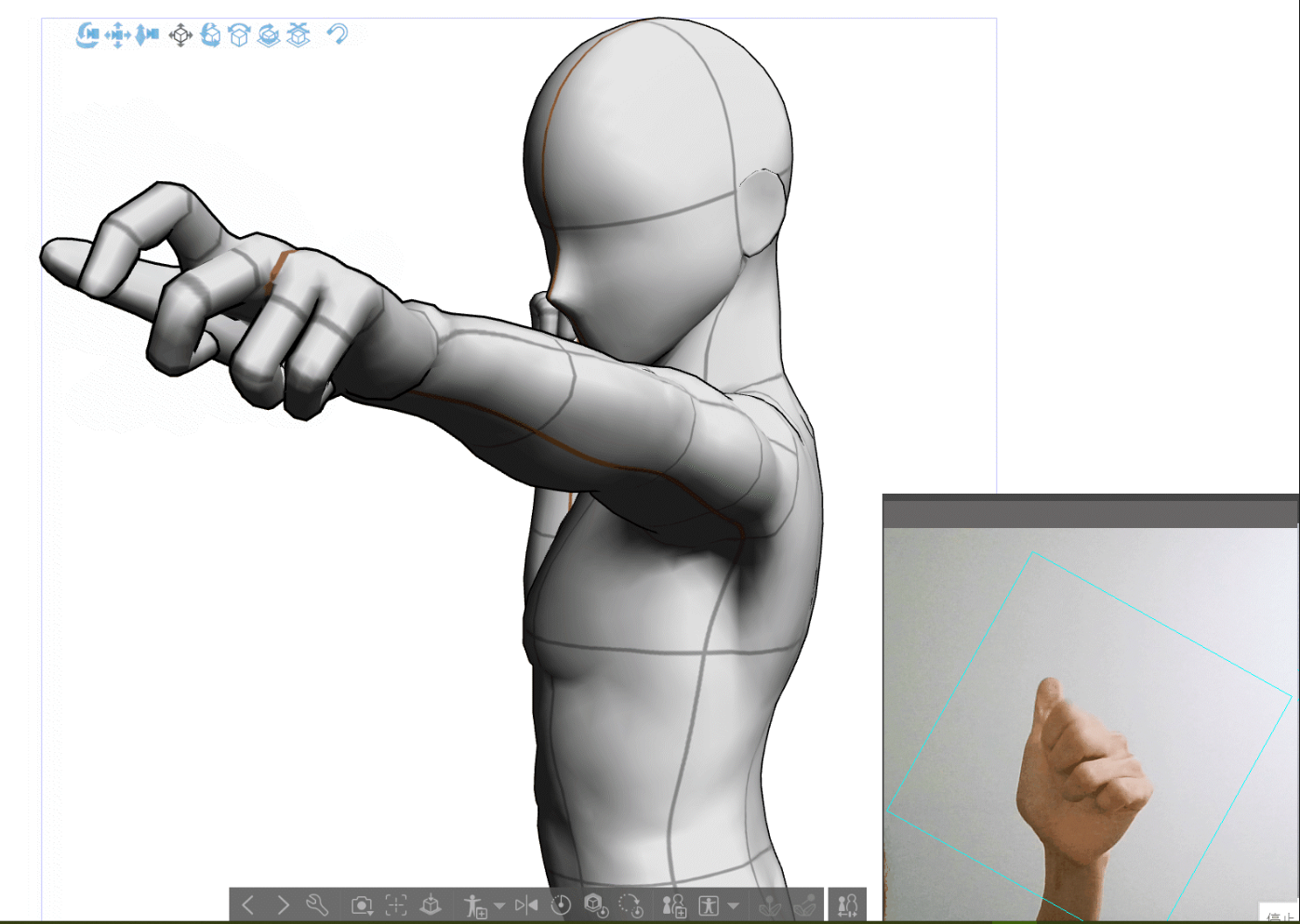Viewport: 1300px width, 924px height.
Task: Select the zoom camera in/out icon
Action: click(147, 35)
